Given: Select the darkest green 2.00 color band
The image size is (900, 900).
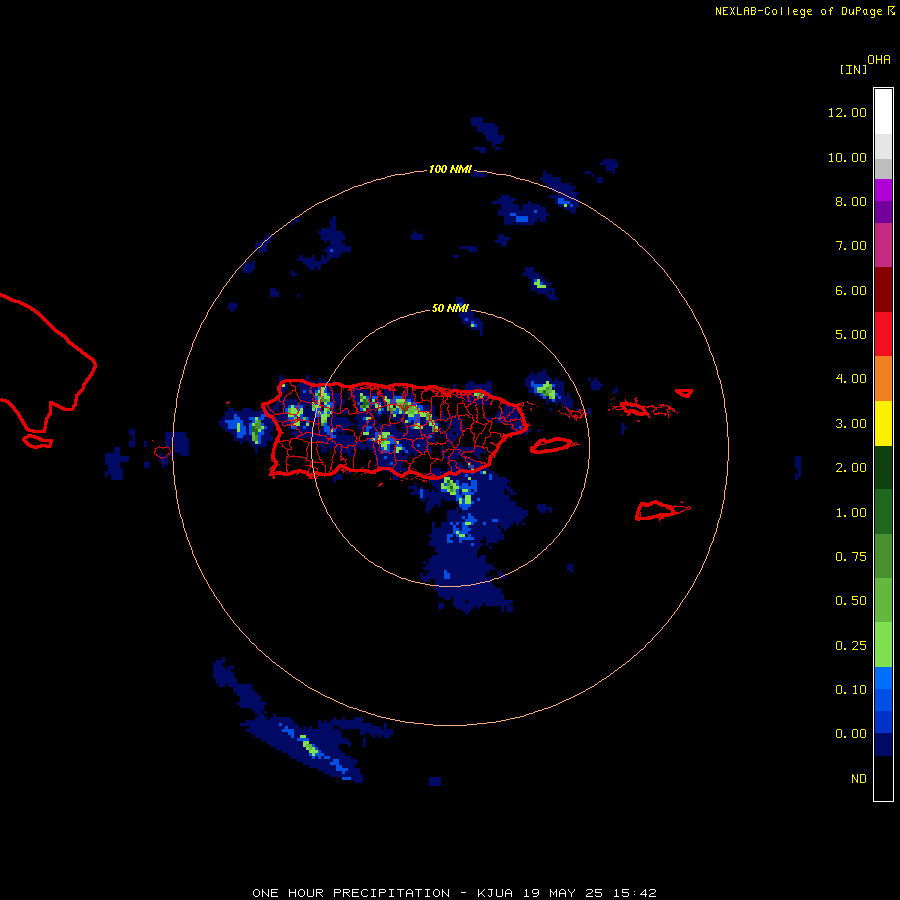Looking at the screenshot, I should coord(883,468).
